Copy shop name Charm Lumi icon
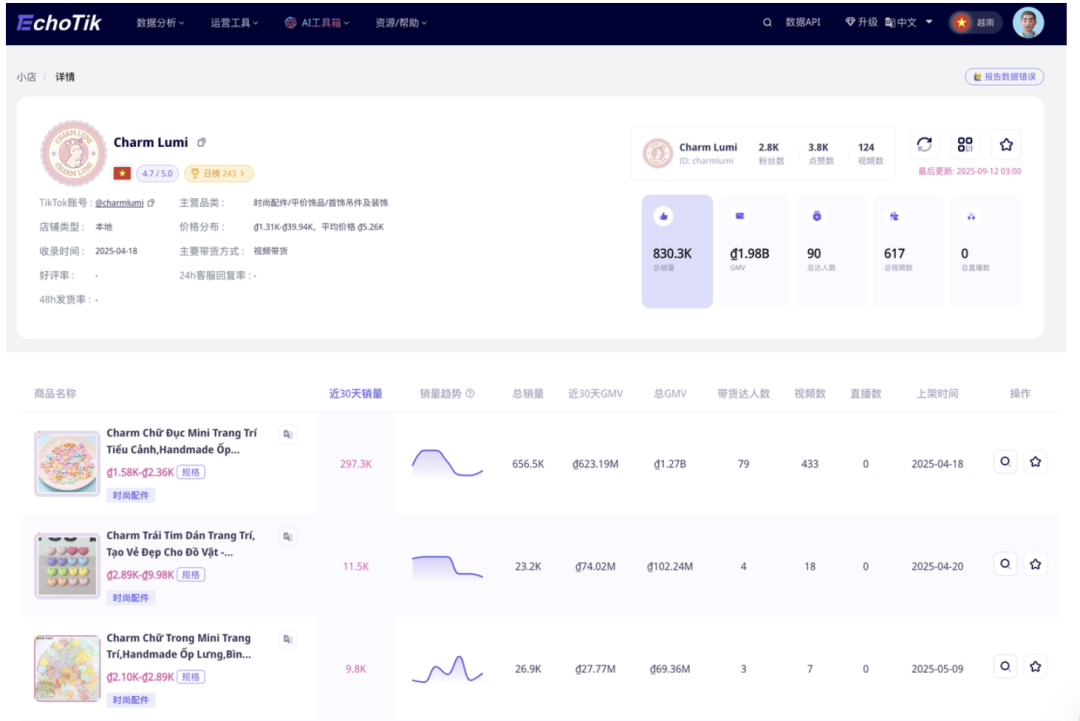1080x721 pixels. (201, 143)
